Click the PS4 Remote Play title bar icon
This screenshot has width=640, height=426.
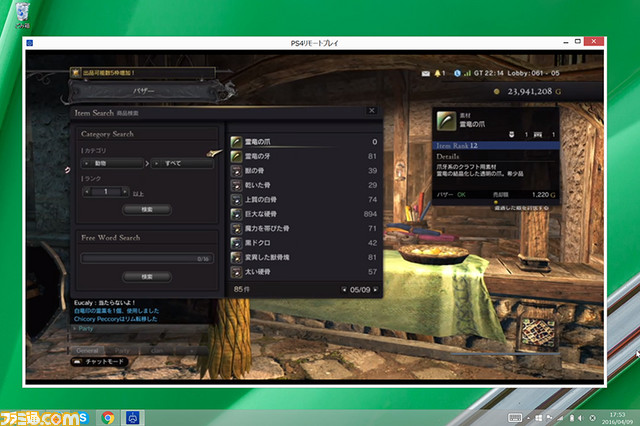[x=29, y=43]
